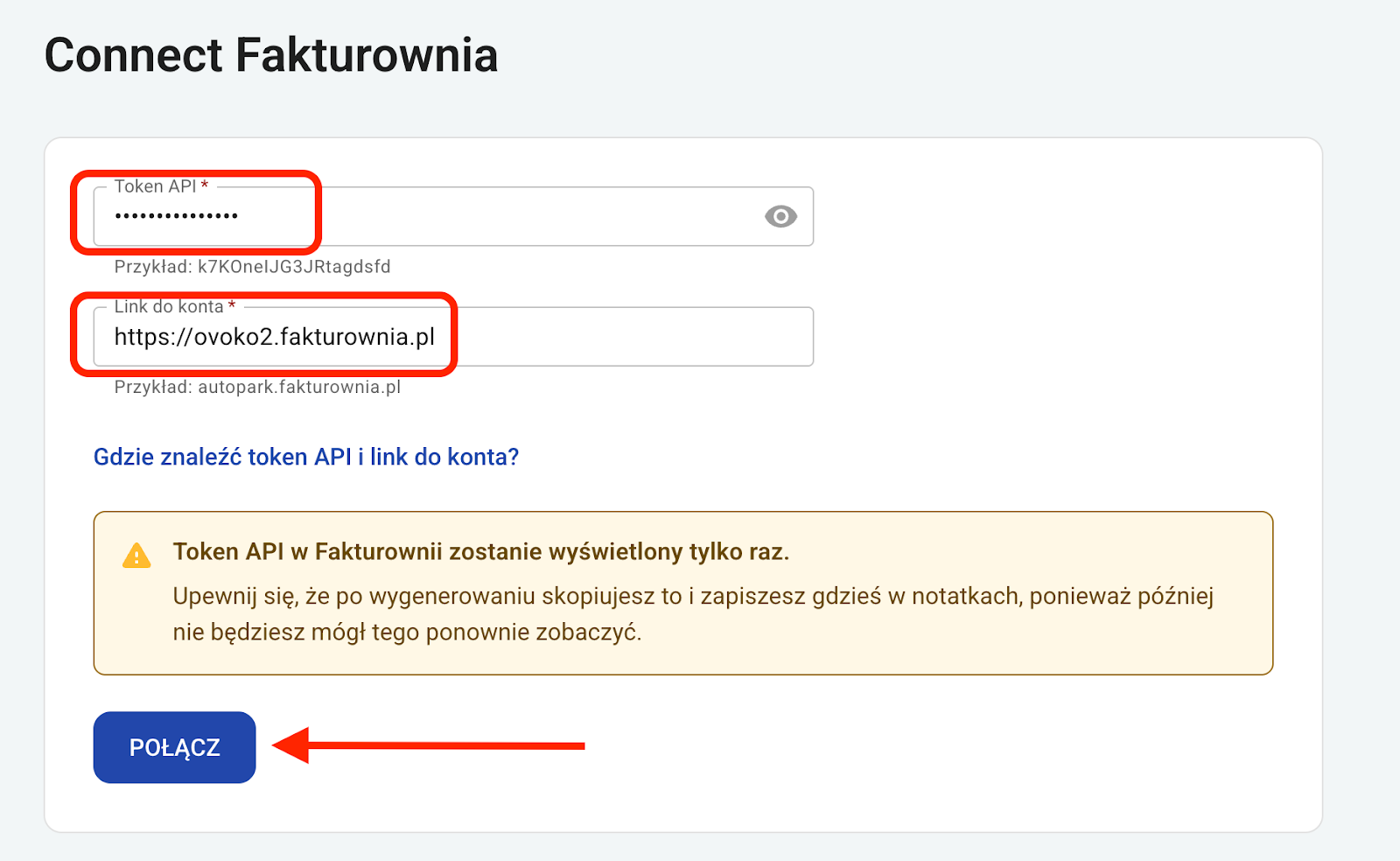Click the "Link do konta" field label
The width and height of the screenshot is (1400, 861).
click(169, 306)
